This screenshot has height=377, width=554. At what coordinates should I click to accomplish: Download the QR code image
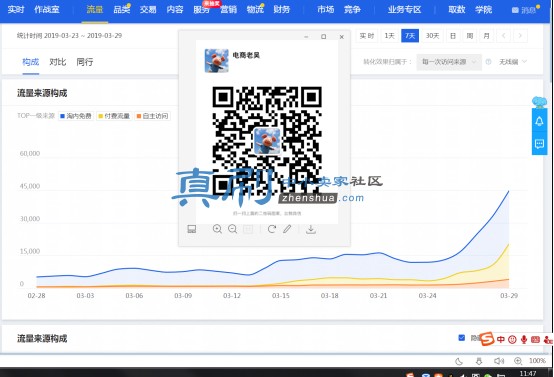(311, 229)
